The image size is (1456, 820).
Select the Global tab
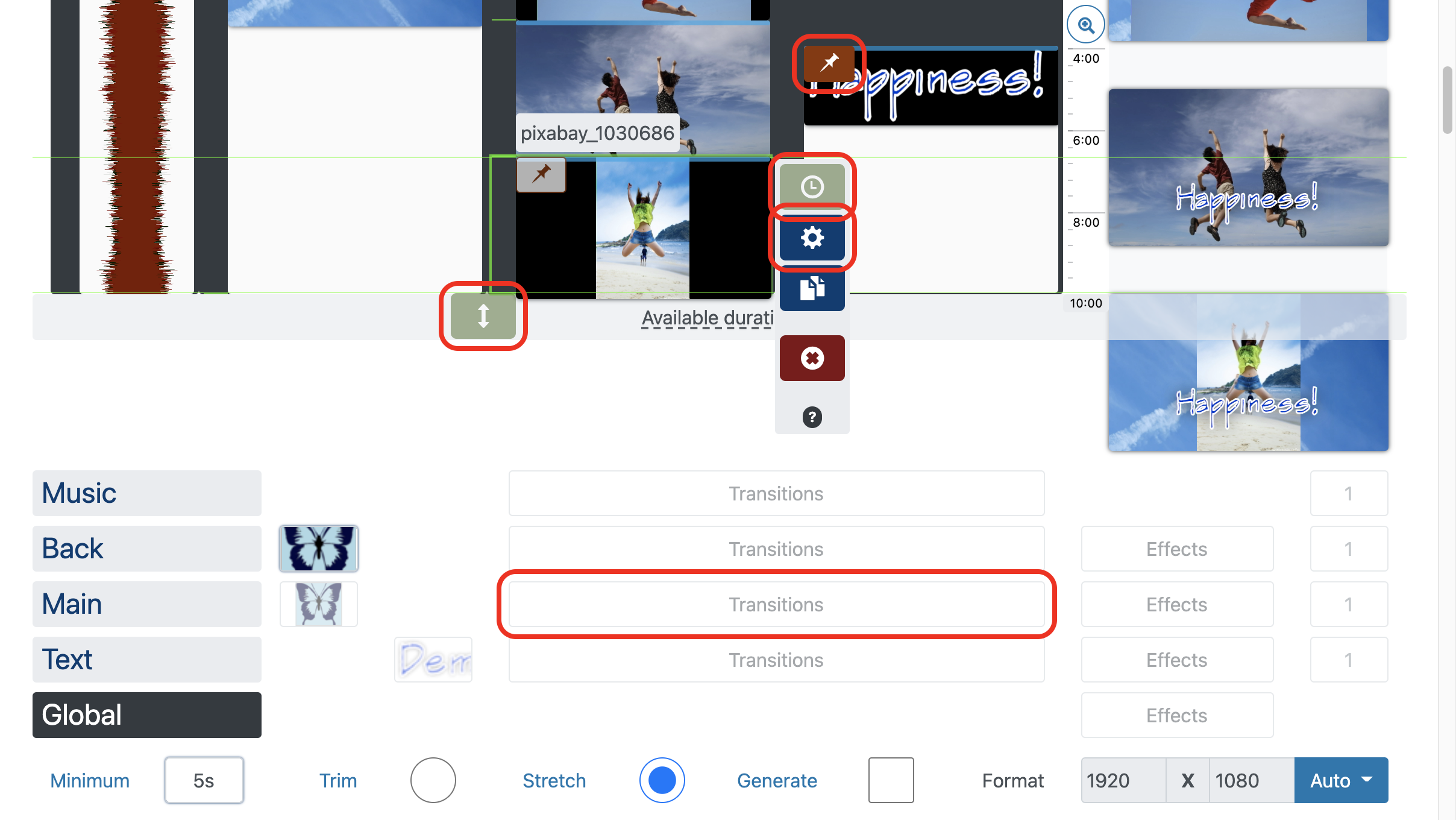point(147,714)
